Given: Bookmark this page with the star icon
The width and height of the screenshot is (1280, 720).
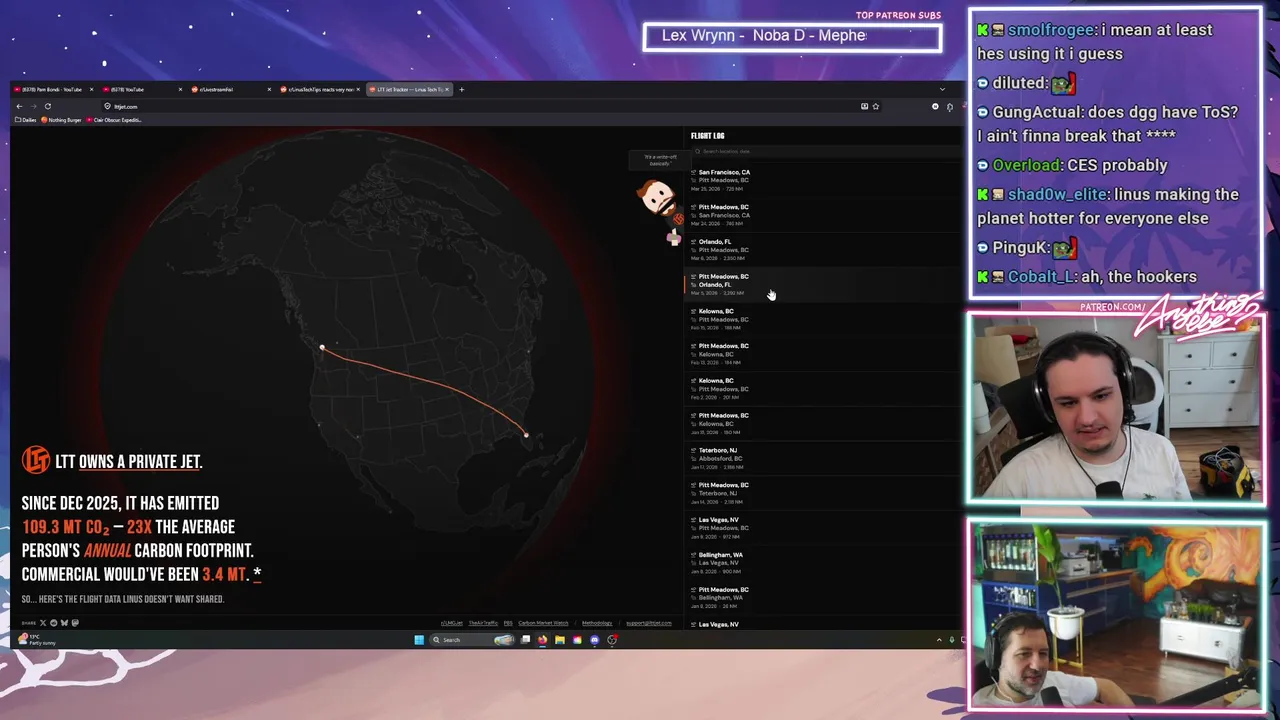Looking at the screenshot, I should 876,106.
